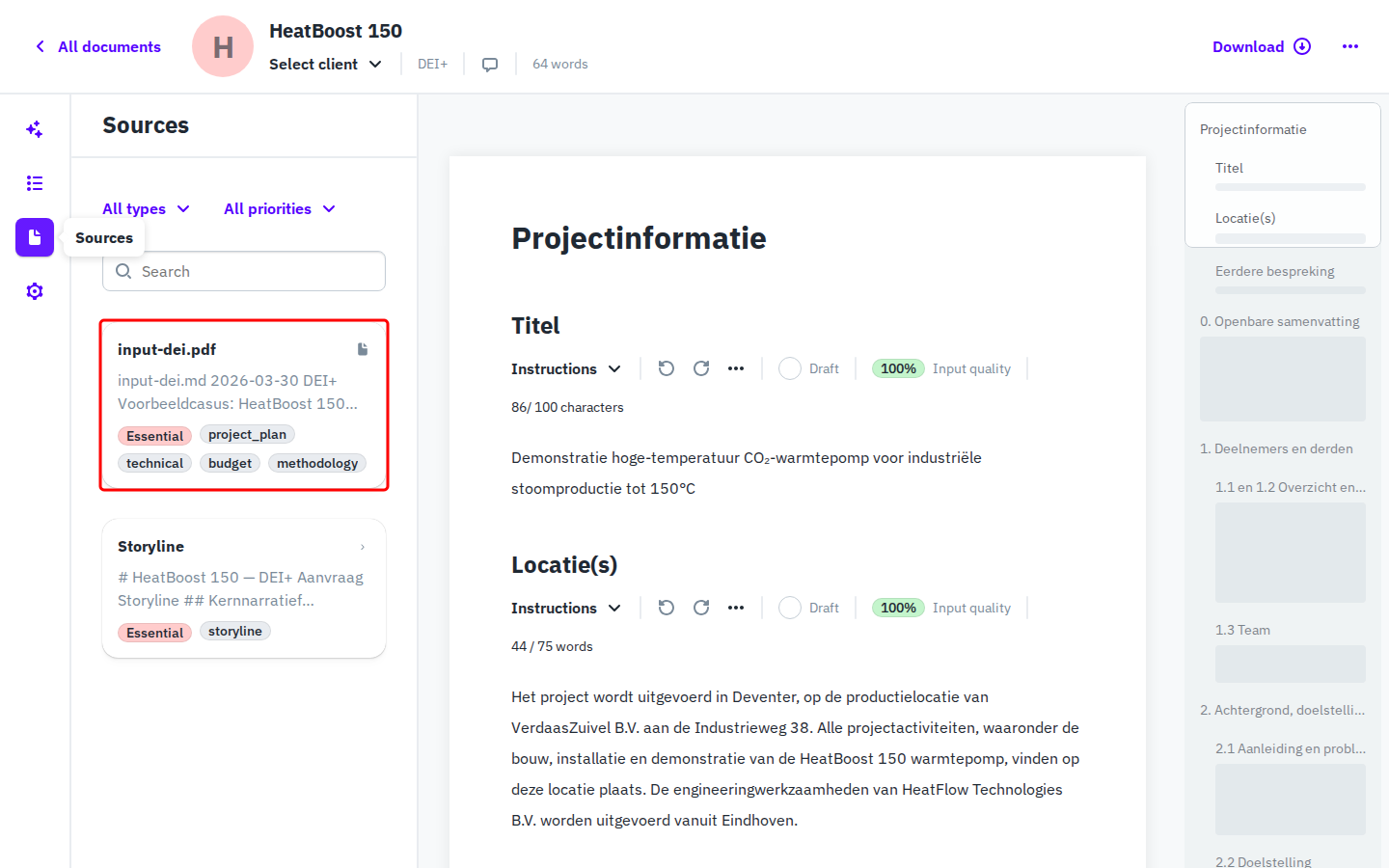The width and height of the screenshot is (1389, 868).
Task: Jump to Titel in the outline panel
Action: point(1229,168)
